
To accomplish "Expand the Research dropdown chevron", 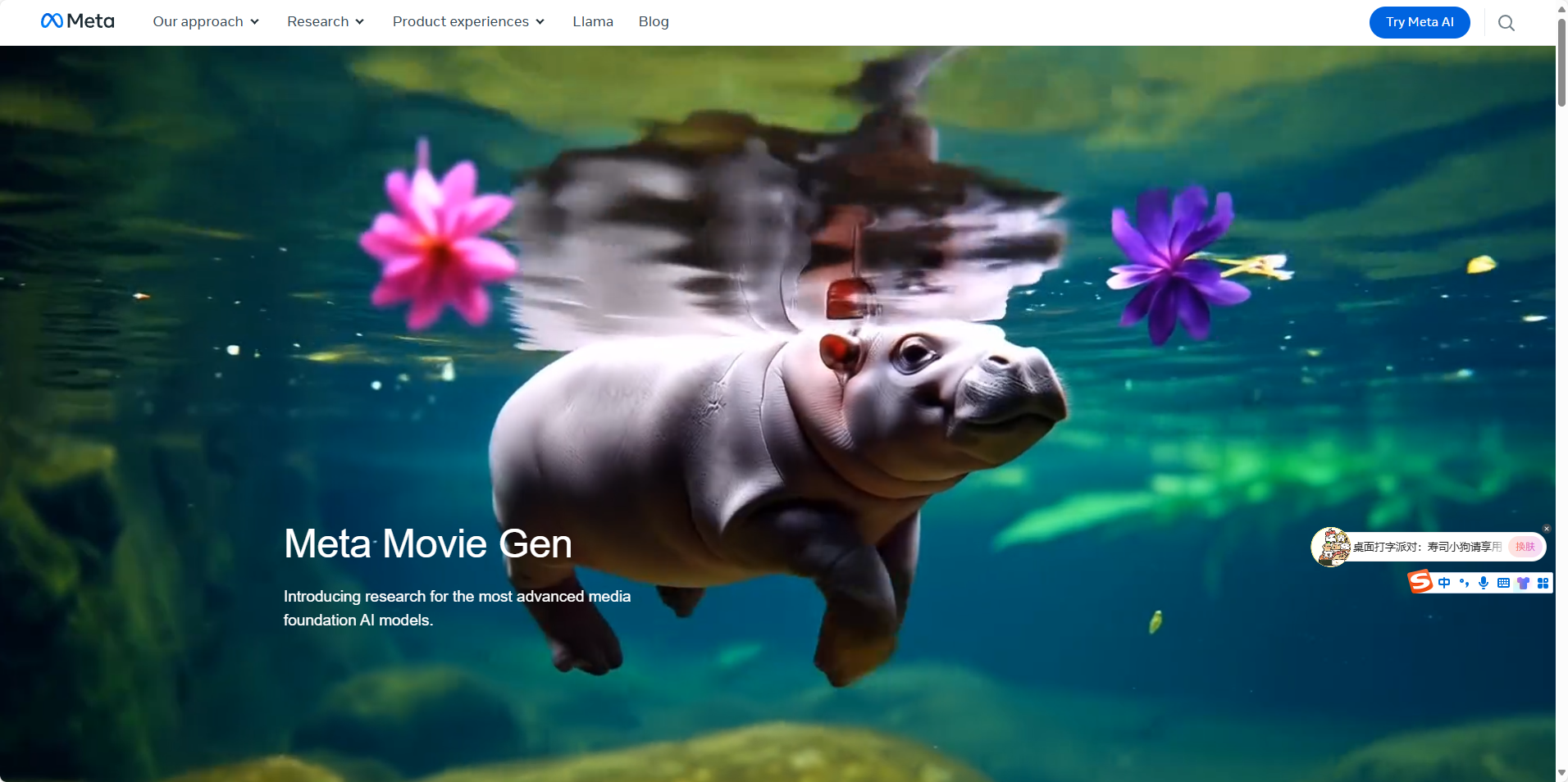I will (x=359, y=22).
